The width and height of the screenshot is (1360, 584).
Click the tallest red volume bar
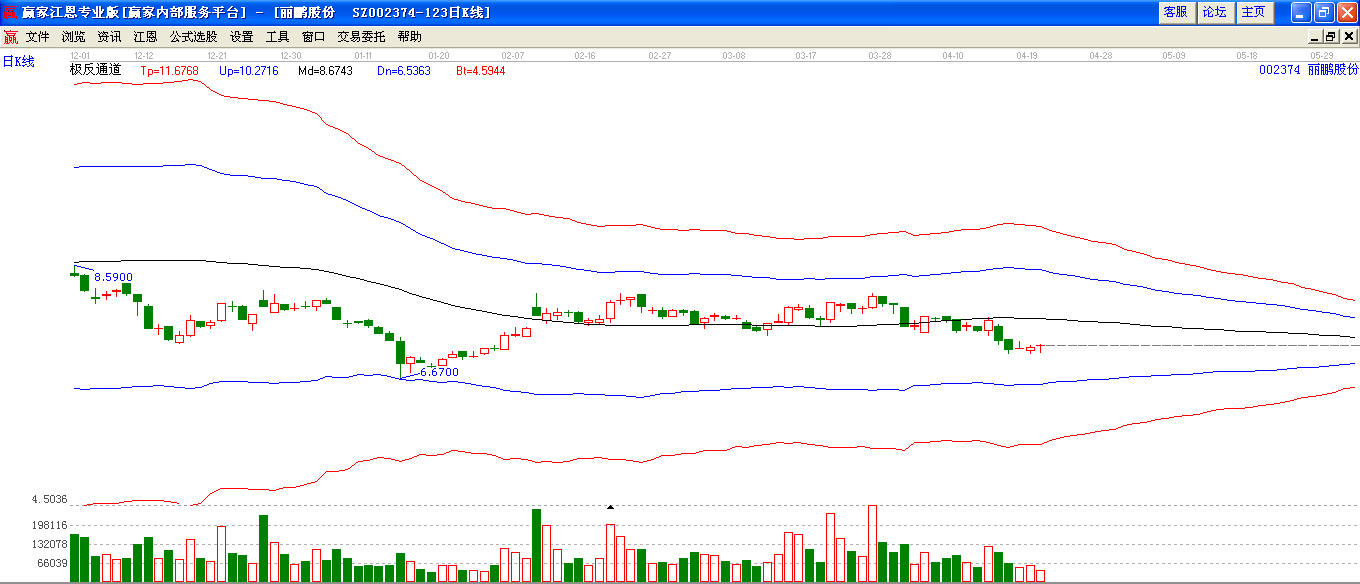tap(873, 543)
